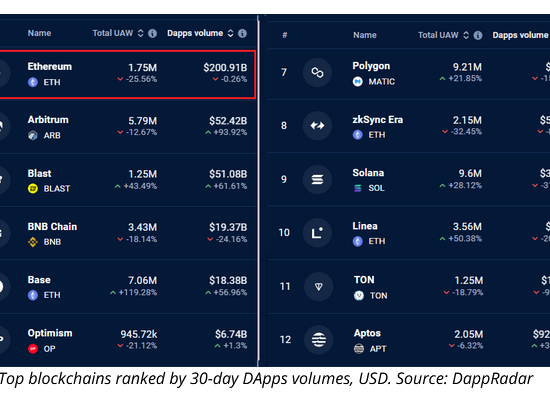The image size is (550, 401).
Task: Click the TON token icon under TON
Action: [359, 296]
